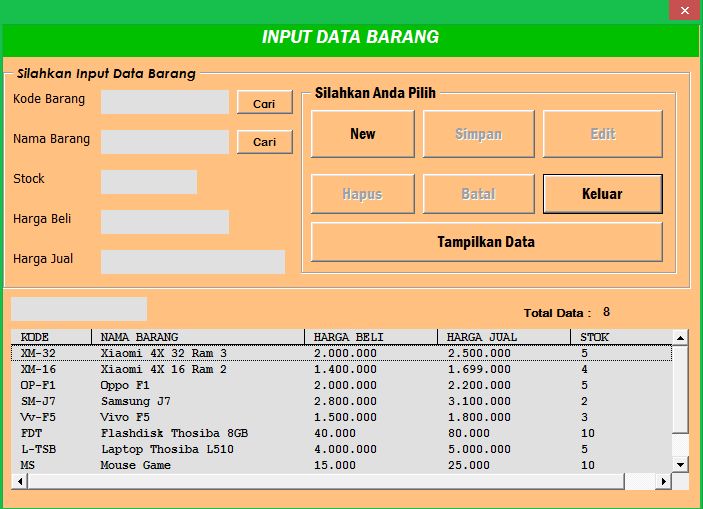The height and width of the screenshot is (509, 703).
Task: Click the 2.500.000 selling price cell
Action: (x=479, y=353)
